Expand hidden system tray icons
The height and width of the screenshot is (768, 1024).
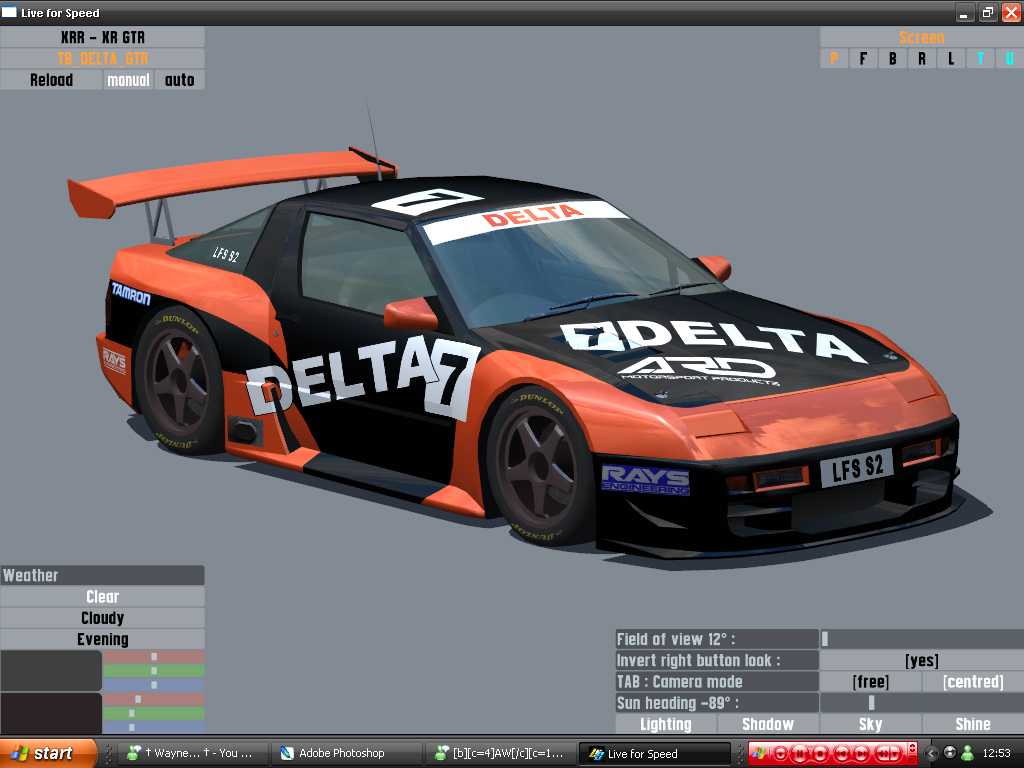pyautogui.click(x=931, y=754)
